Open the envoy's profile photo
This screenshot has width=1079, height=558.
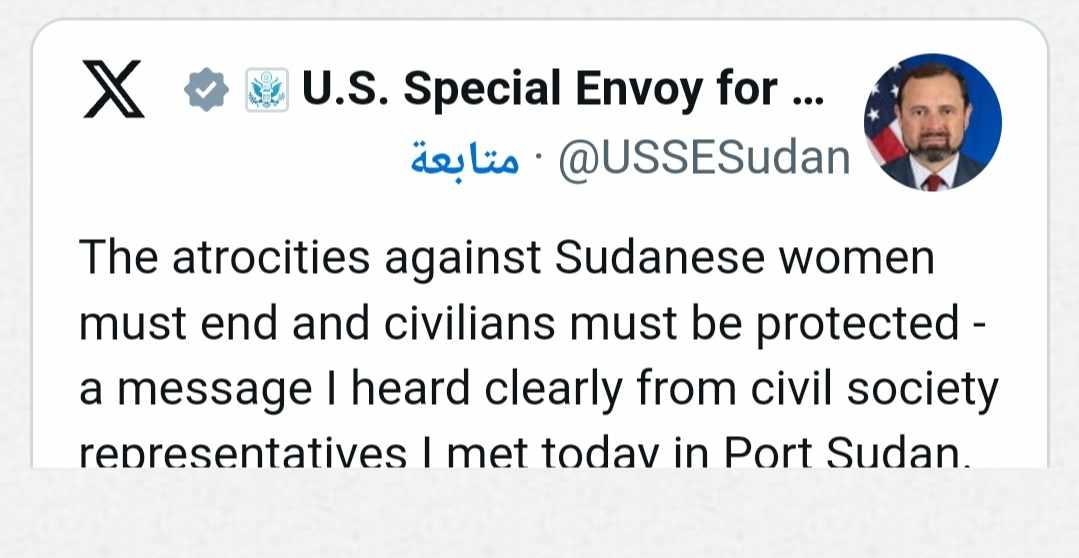click(x=932, y=122)
